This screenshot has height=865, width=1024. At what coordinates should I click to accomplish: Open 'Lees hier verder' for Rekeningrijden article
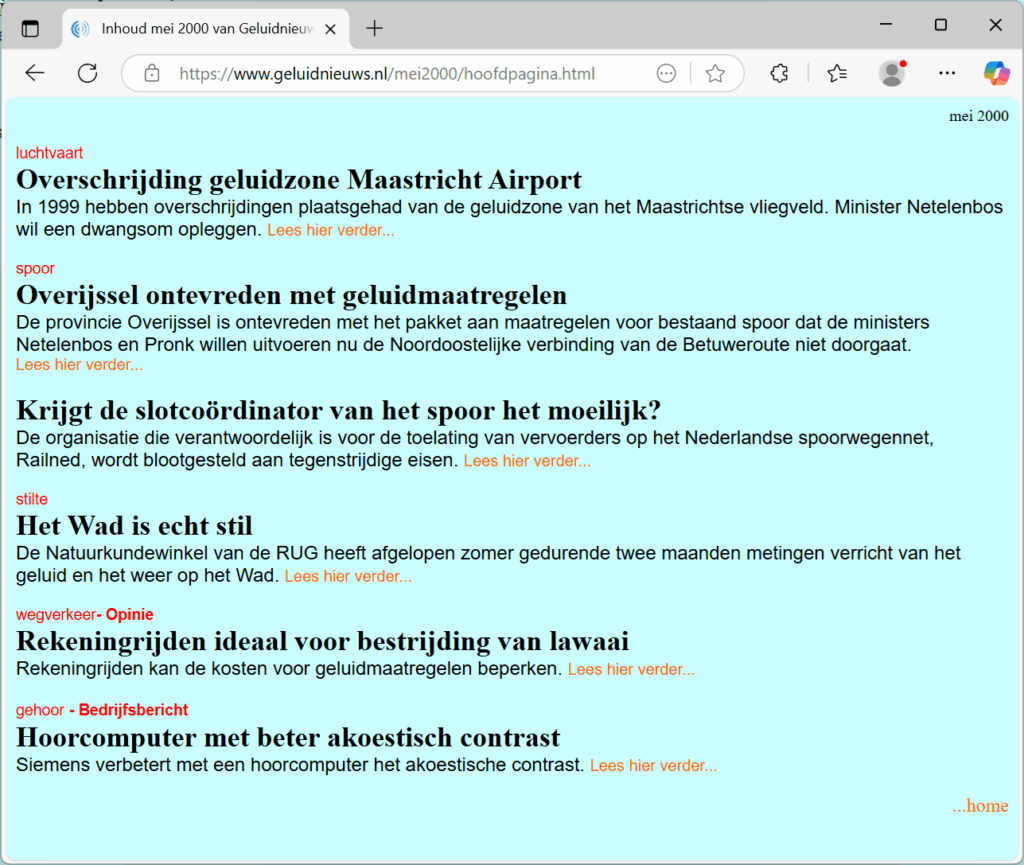(631, 670)
